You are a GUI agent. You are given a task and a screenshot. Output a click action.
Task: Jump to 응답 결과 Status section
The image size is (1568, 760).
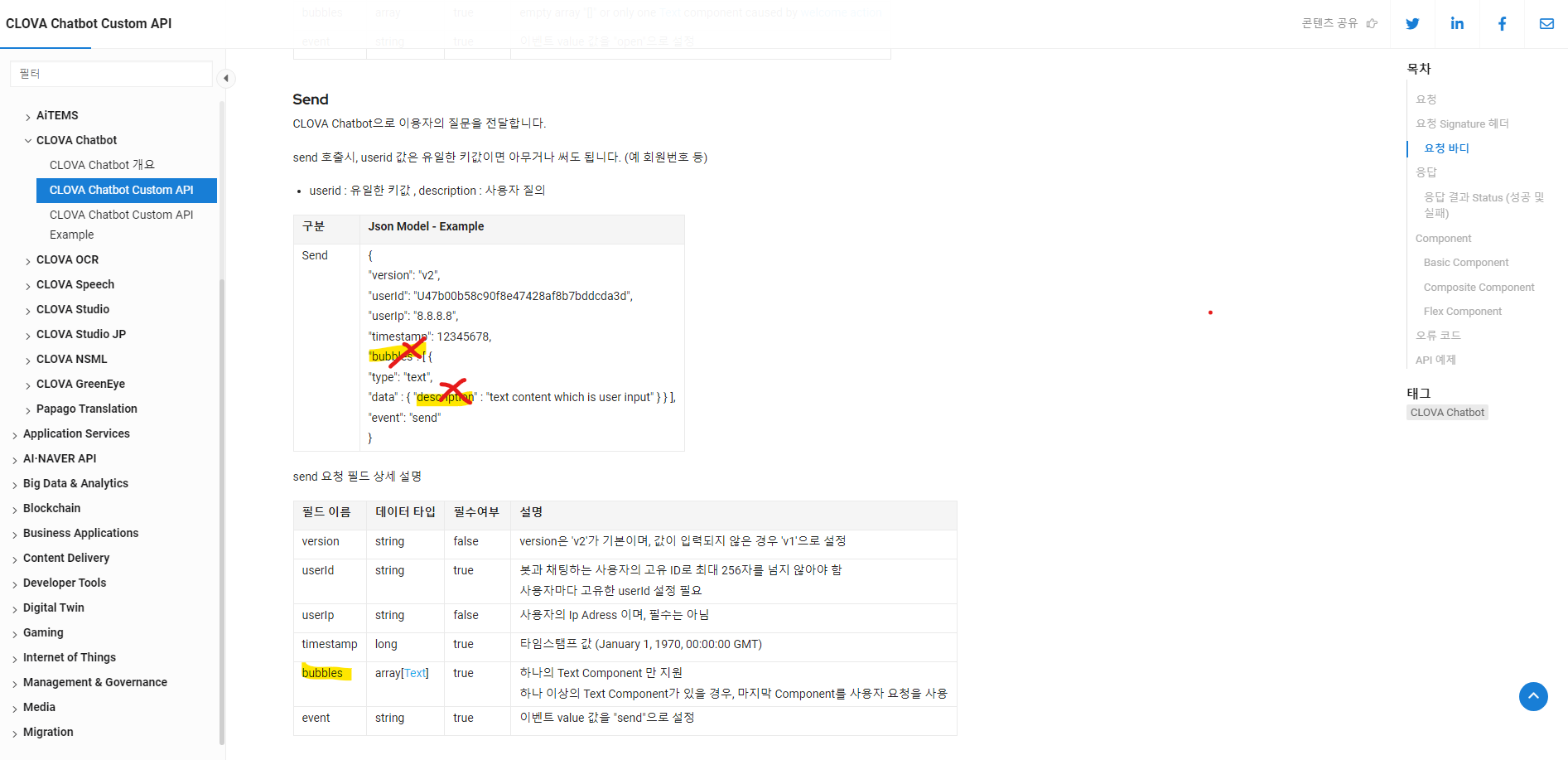pos(1484,205)
